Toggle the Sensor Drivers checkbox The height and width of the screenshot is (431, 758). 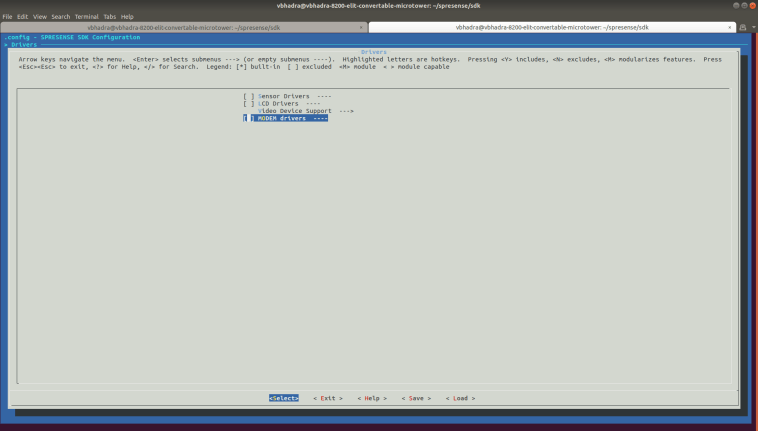(x=249, y=97)
